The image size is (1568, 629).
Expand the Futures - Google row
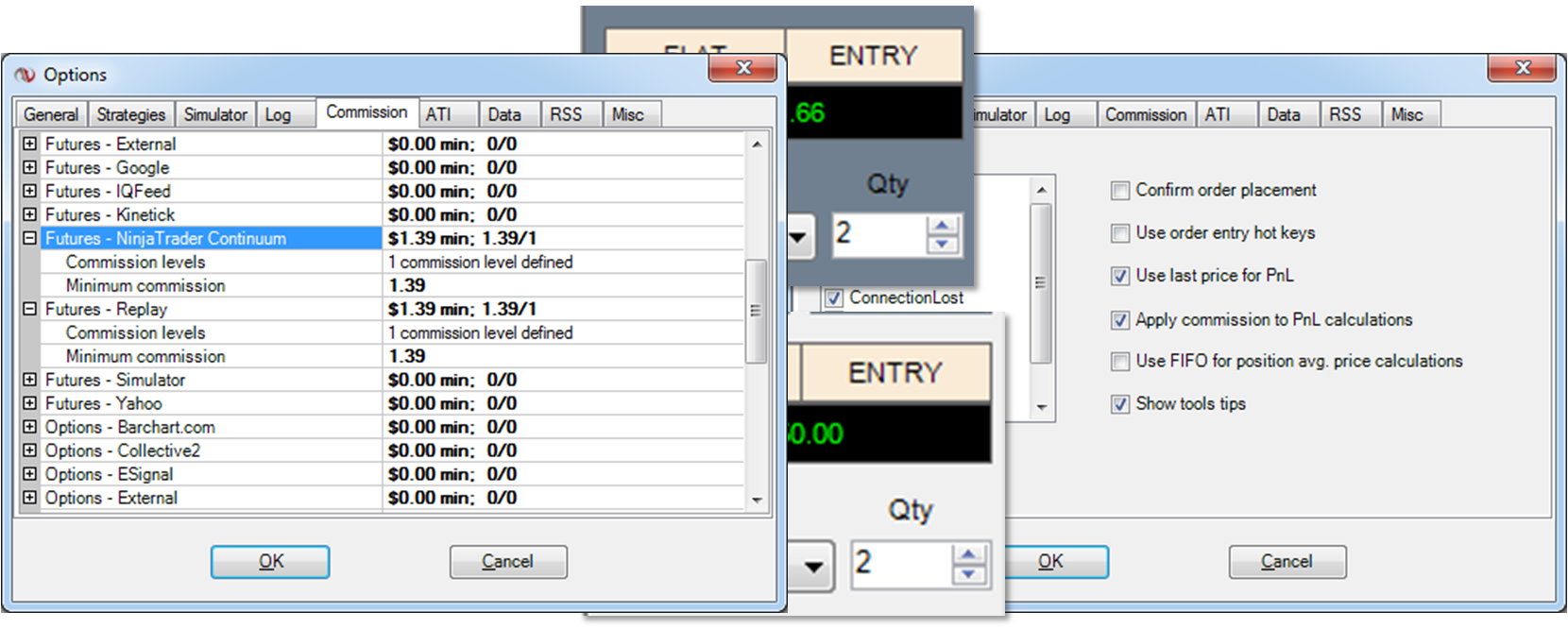pyautogui.click(x=29, y=167)
